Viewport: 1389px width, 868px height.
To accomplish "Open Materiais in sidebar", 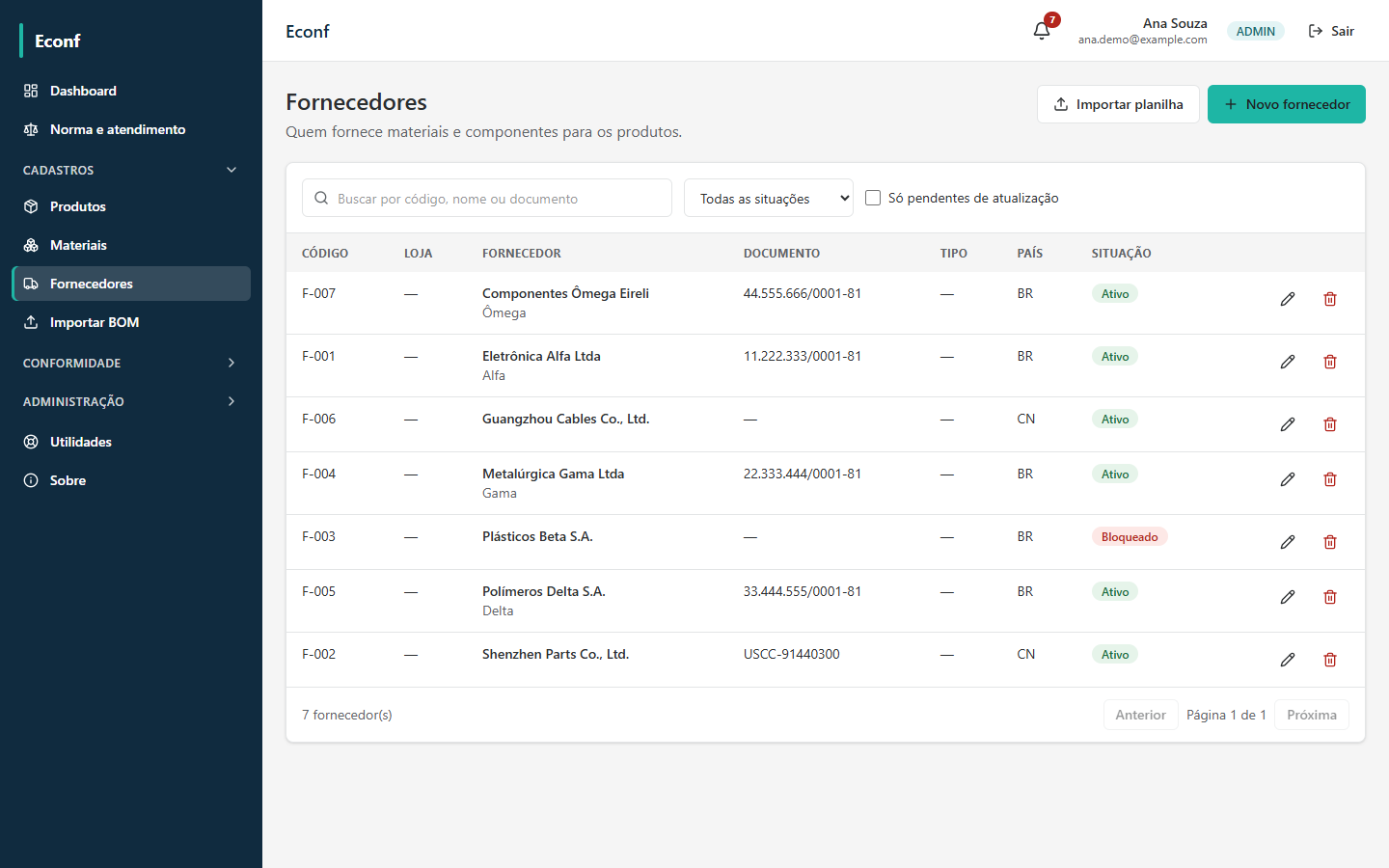I will 131,245.
